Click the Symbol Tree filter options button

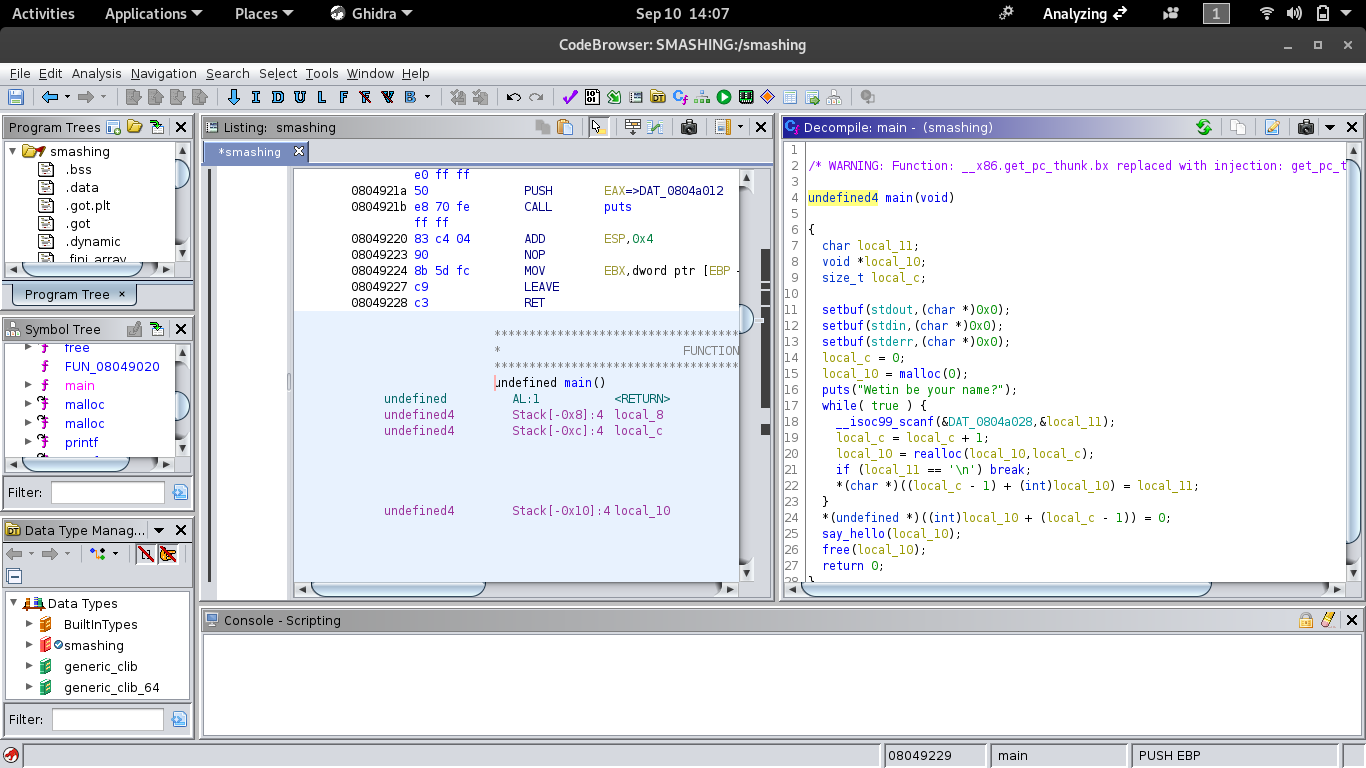(180, 492)
